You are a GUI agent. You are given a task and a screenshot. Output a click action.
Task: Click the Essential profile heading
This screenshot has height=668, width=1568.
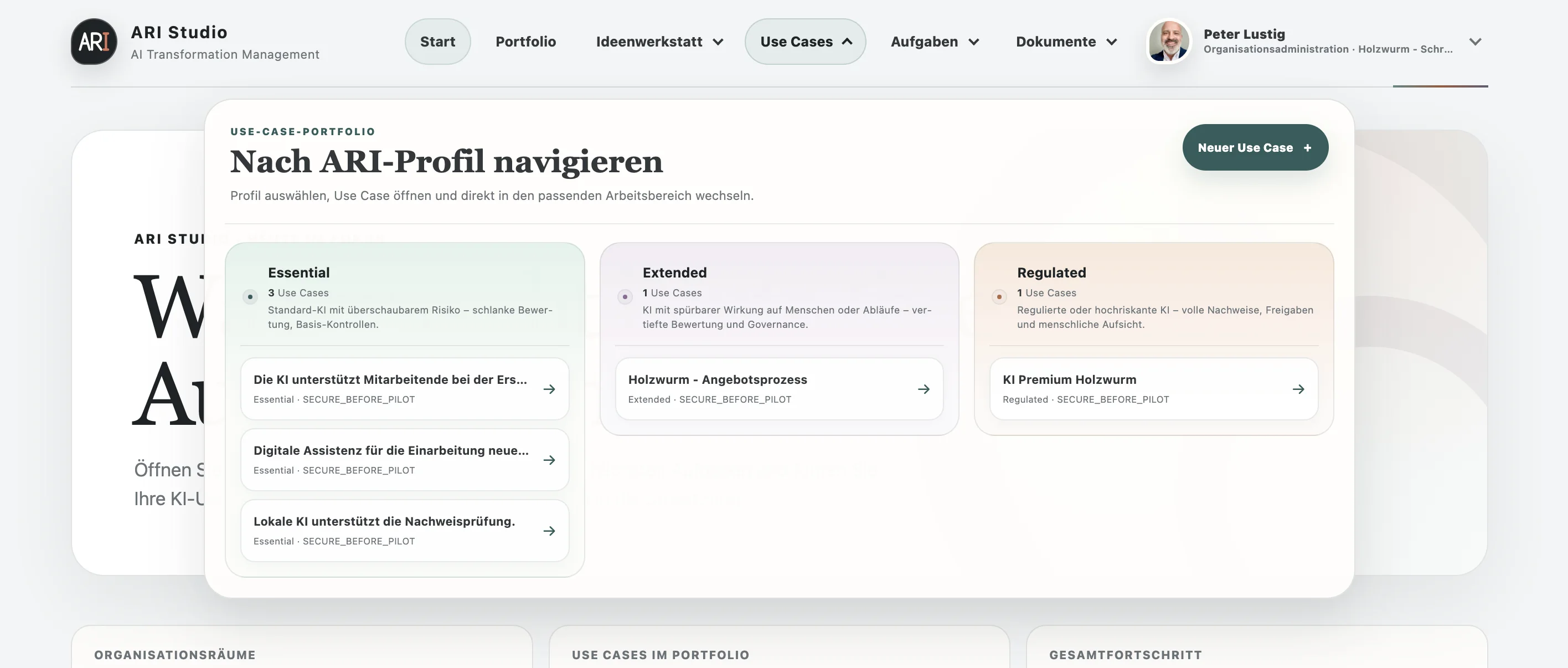[298, 272]
